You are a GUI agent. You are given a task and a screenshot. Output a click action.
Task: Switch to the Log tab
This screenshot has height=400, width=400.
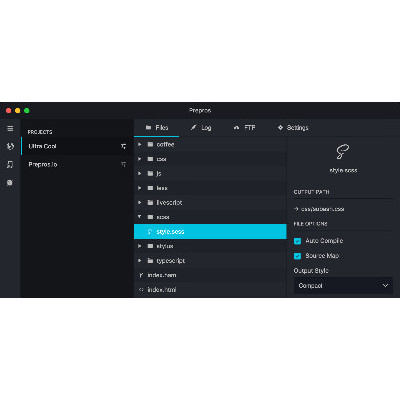(201, 128)
